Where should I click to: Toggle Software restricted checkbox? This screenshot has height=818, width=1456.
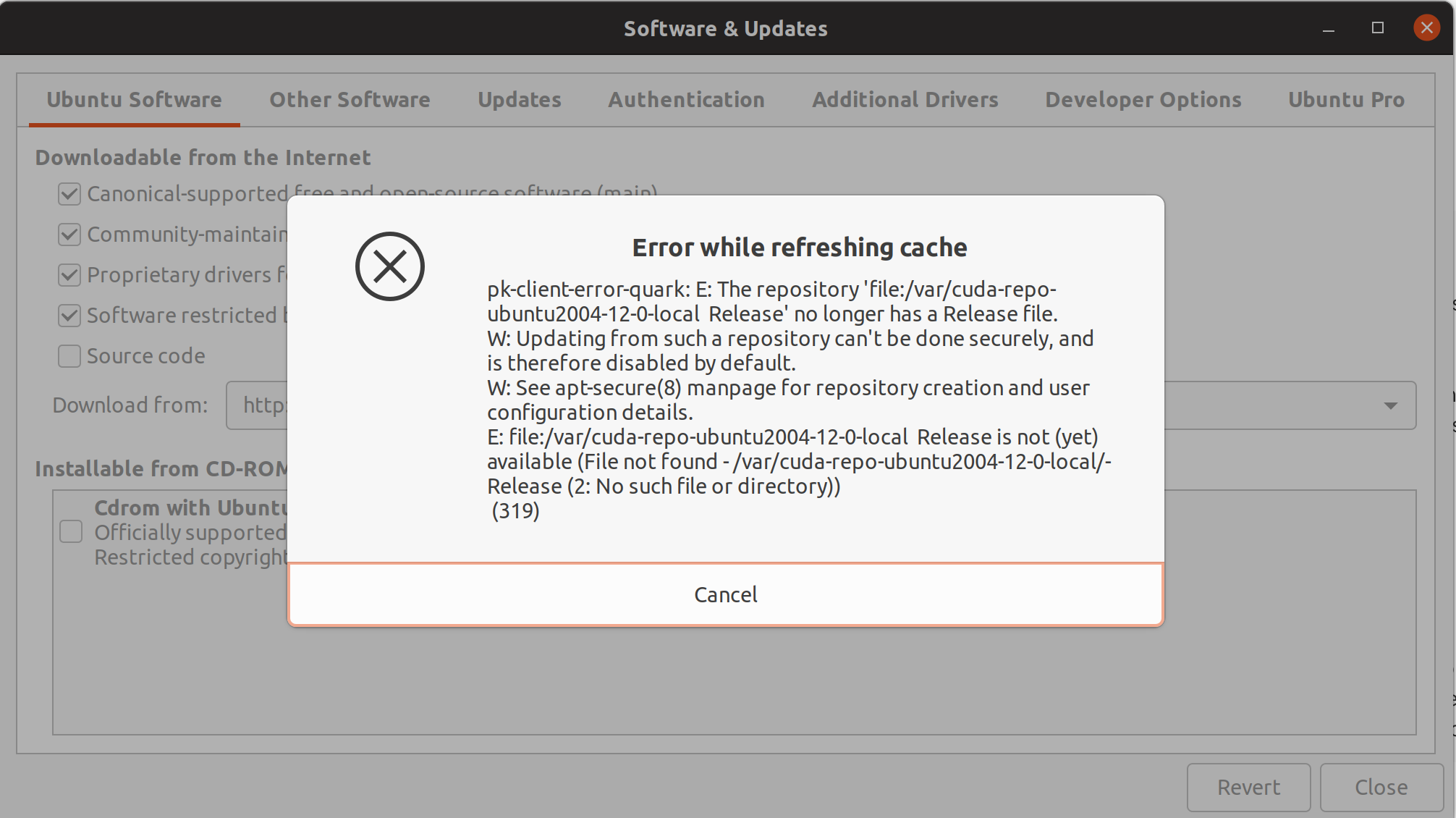click(69, 316)
